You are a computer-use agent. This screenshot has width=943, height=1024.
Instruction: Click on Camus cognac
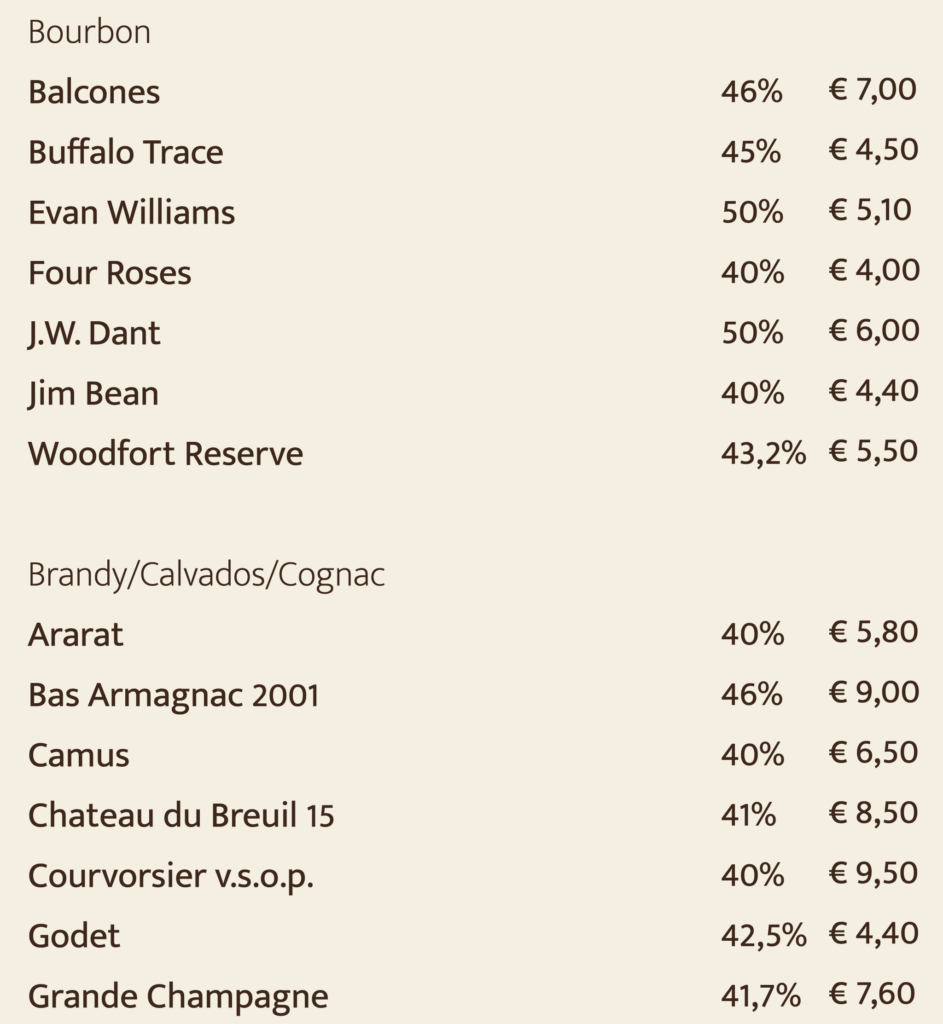click(79, 756)
